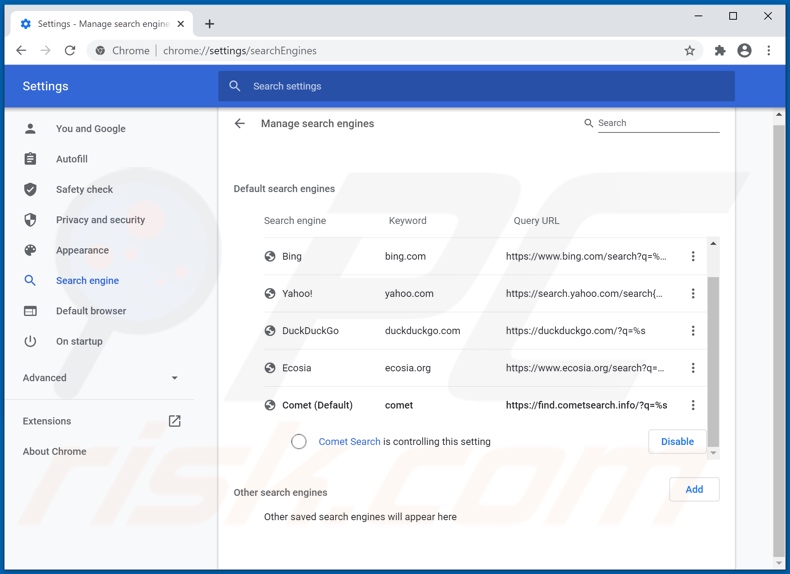The height and width of the screenshot is (574, 790).
Task: Expand the Advanced section
Action: tap(99, 377)
